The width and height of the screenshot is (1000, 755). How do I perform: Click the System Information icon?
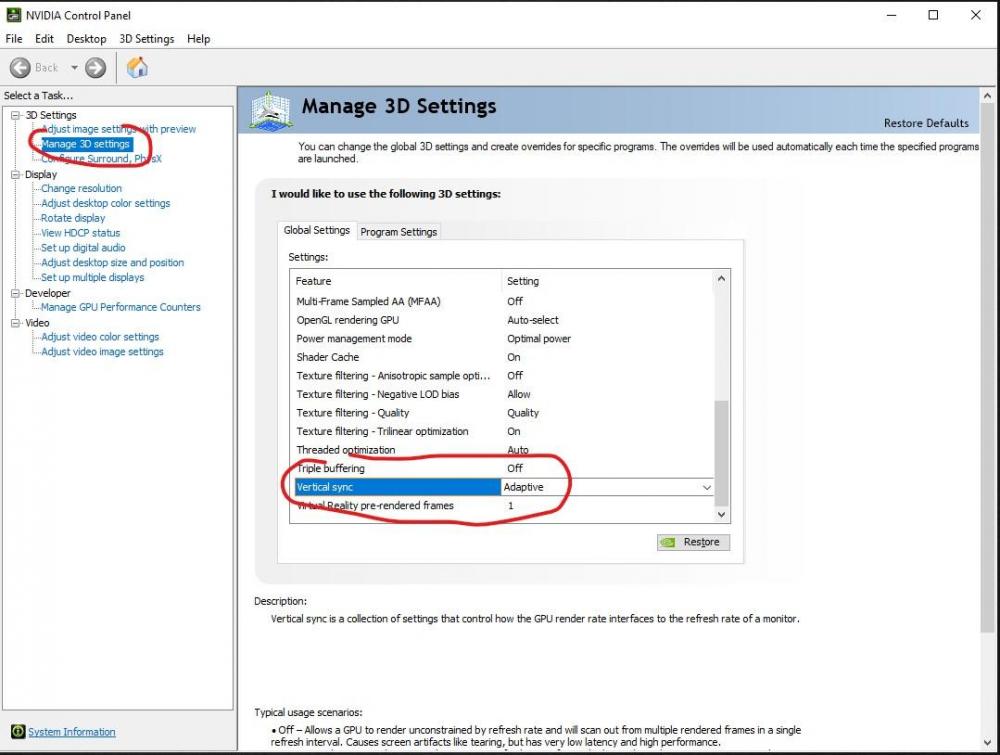[x=18, y=731]
